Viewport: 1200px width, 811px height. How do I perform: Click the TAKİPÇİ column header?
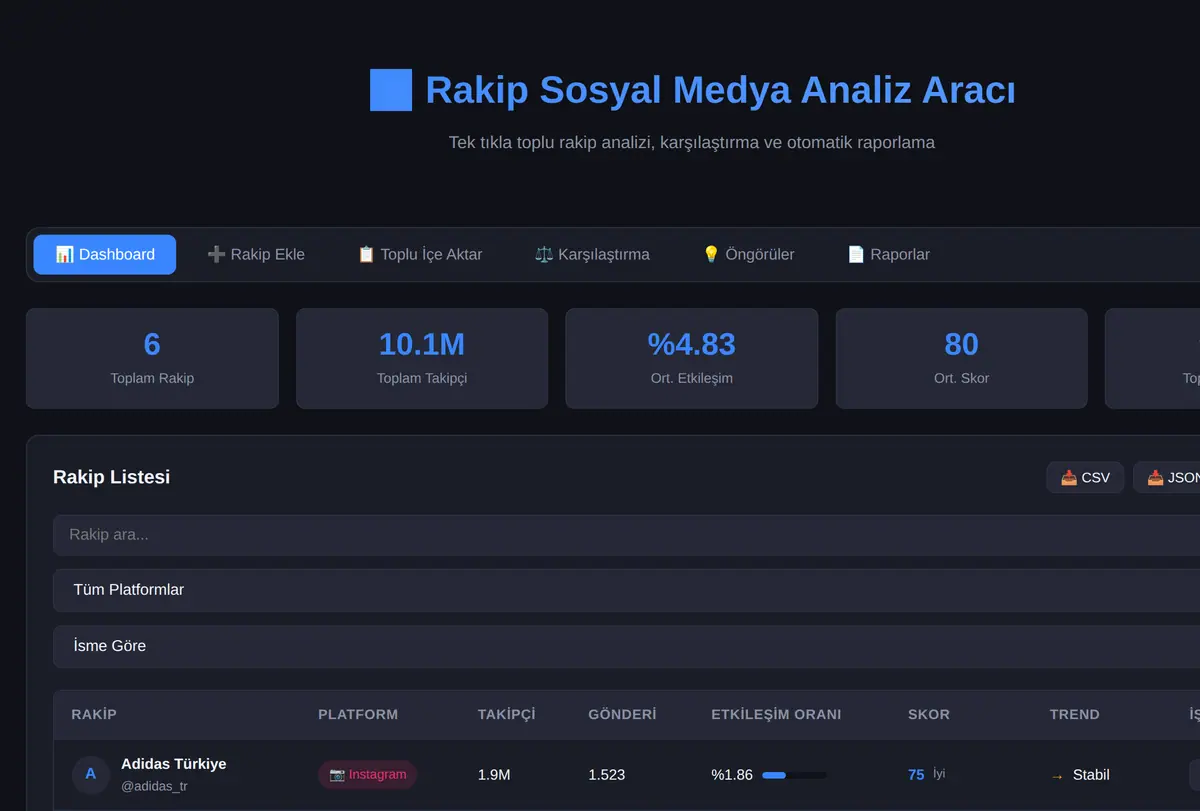click(x=507, y=714)
